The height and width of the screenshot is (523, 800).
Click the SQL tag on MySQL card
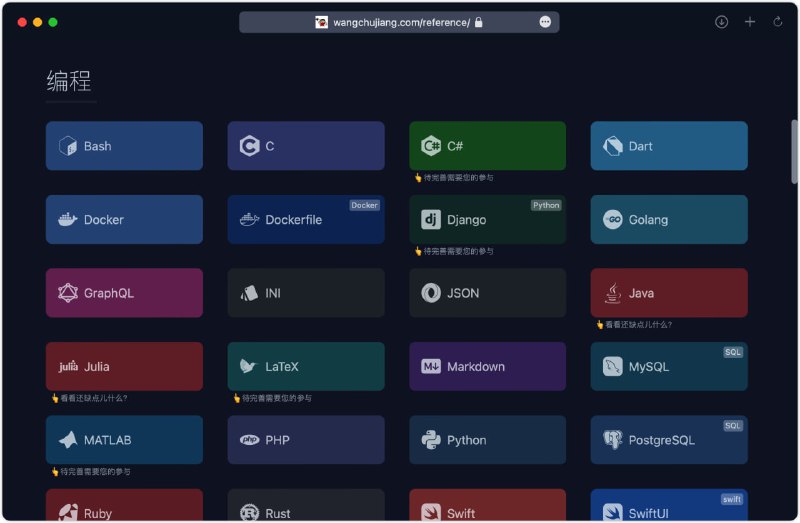click(733, 352)
